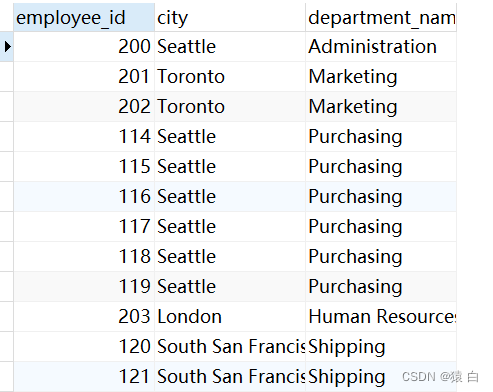
Task: Select employee_id cell 117
Action: 84,227
